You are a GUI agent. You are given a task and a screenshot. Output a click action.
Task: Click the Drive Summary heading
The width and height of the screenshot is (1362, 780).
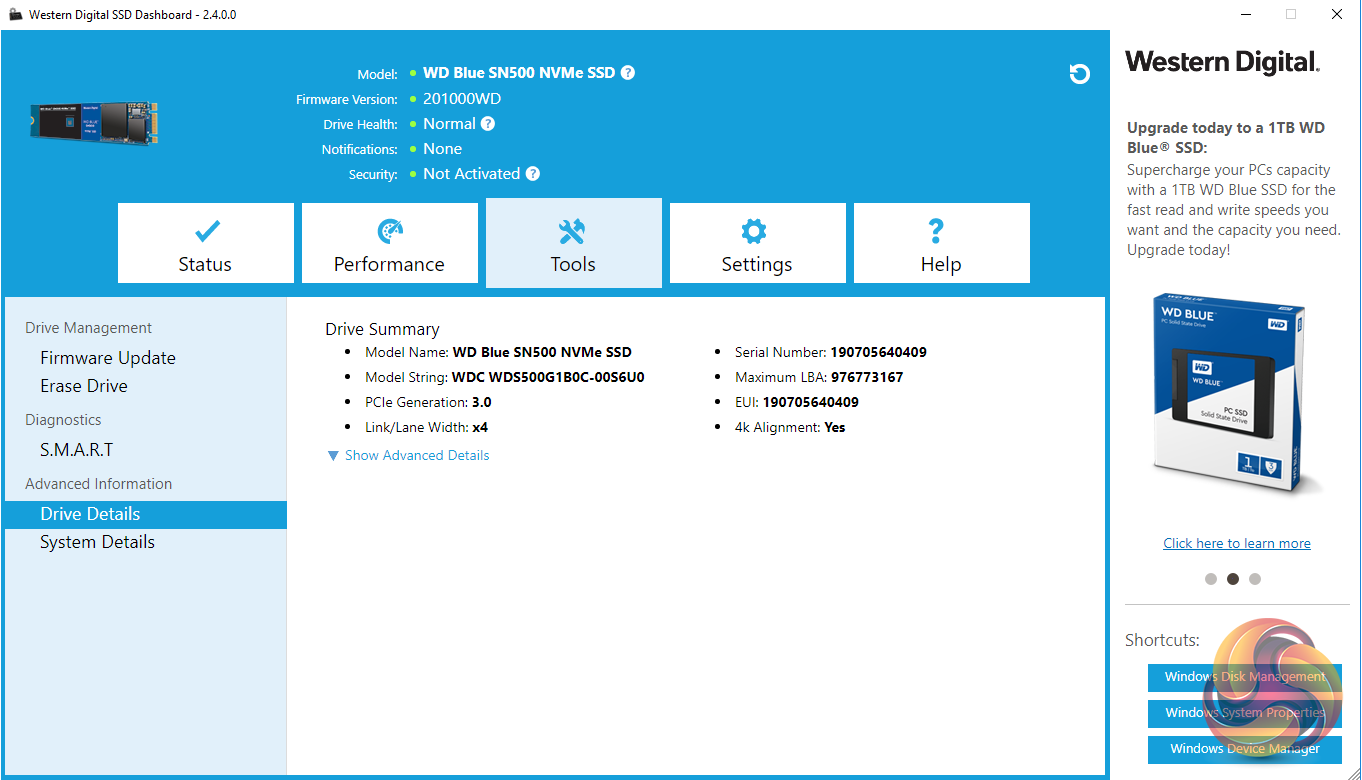pyautogui.click(x=382, y=329)
